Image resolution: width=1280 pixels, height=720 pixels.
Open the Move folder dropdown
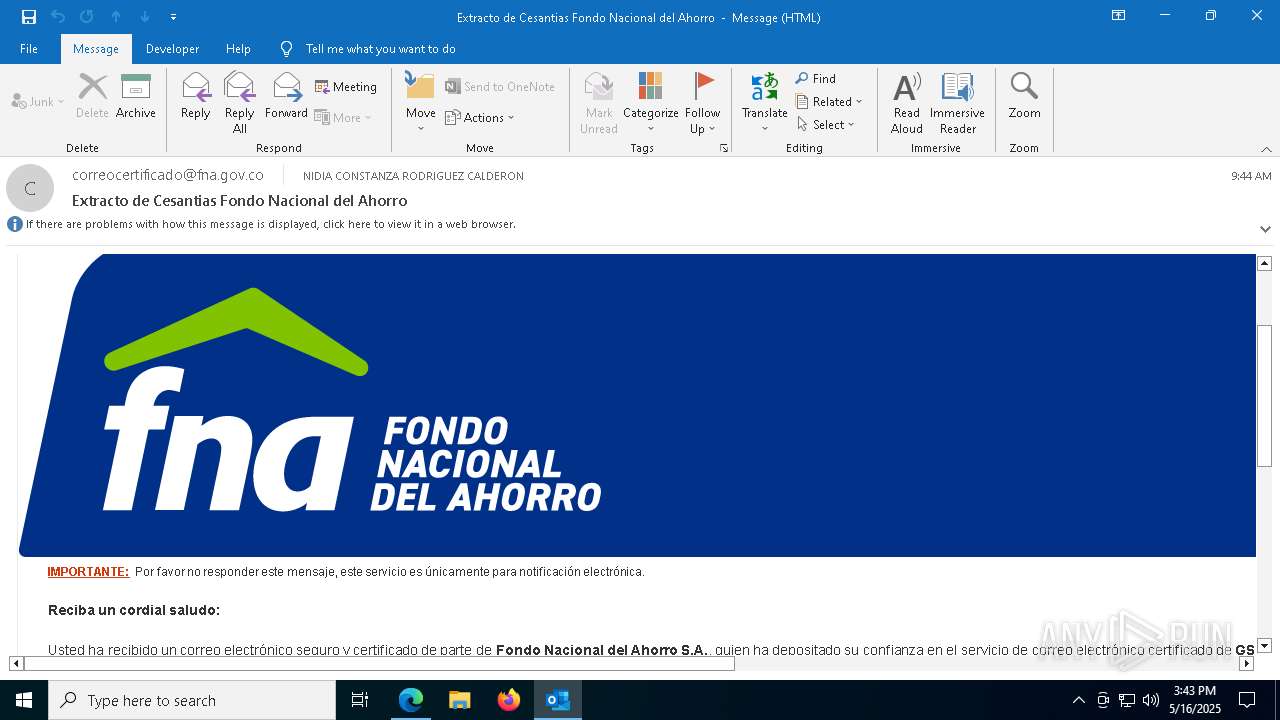click(x=421, y=103)
